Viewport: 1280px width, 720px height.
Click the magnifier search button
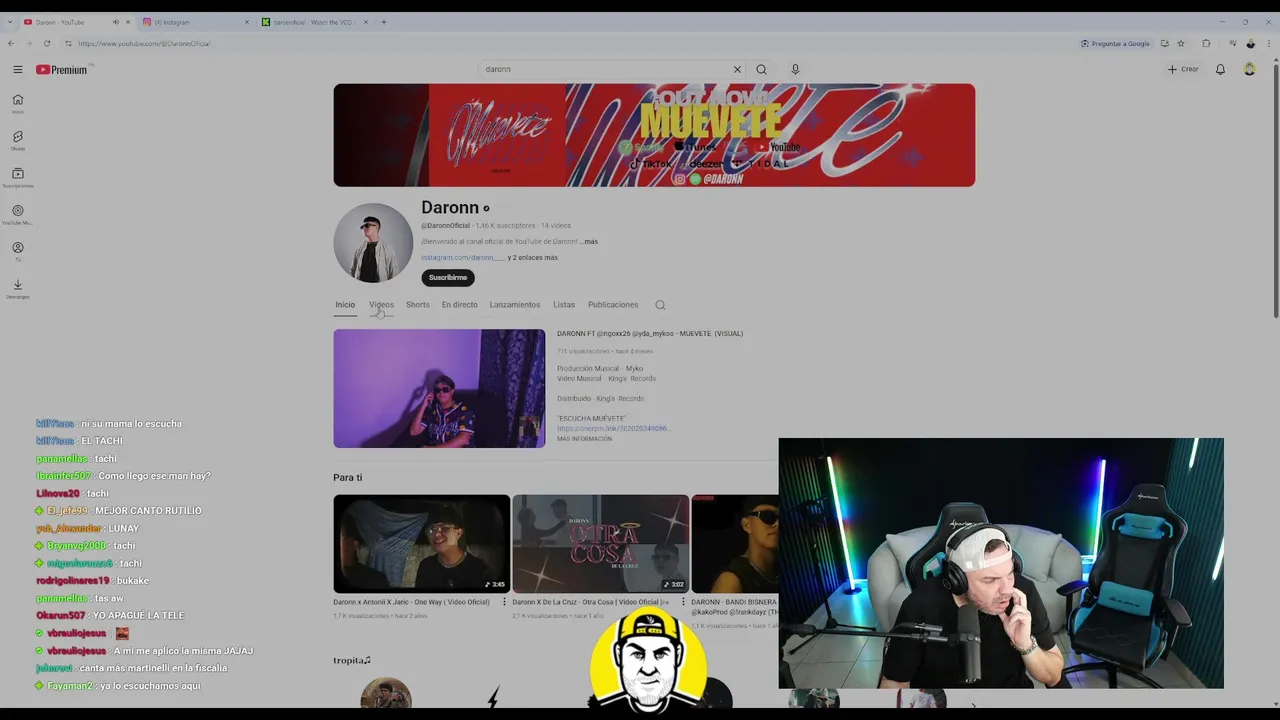pos(761,69)
